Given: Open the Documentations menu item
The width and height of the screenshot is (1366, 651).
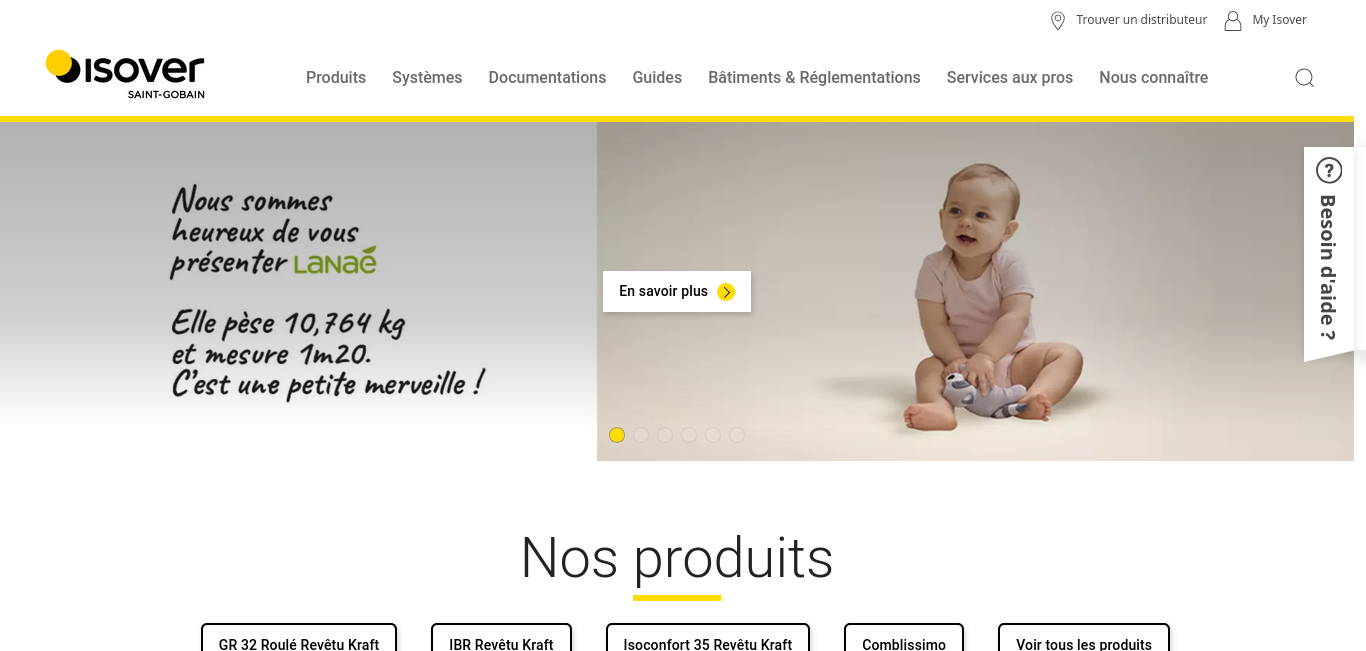Looking at the screenshot, I should [x=547, y=78].
